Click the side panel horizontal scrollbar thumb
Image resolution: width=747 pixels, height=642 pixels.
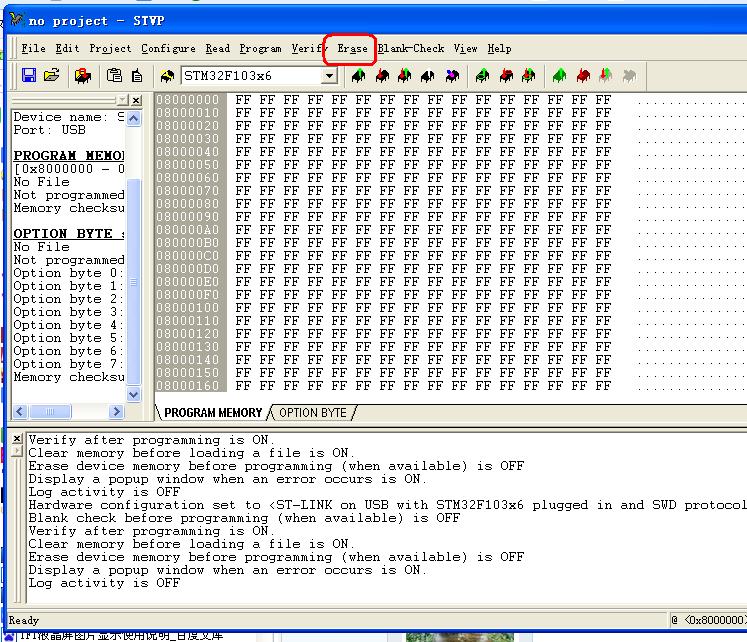pos(50,411)
